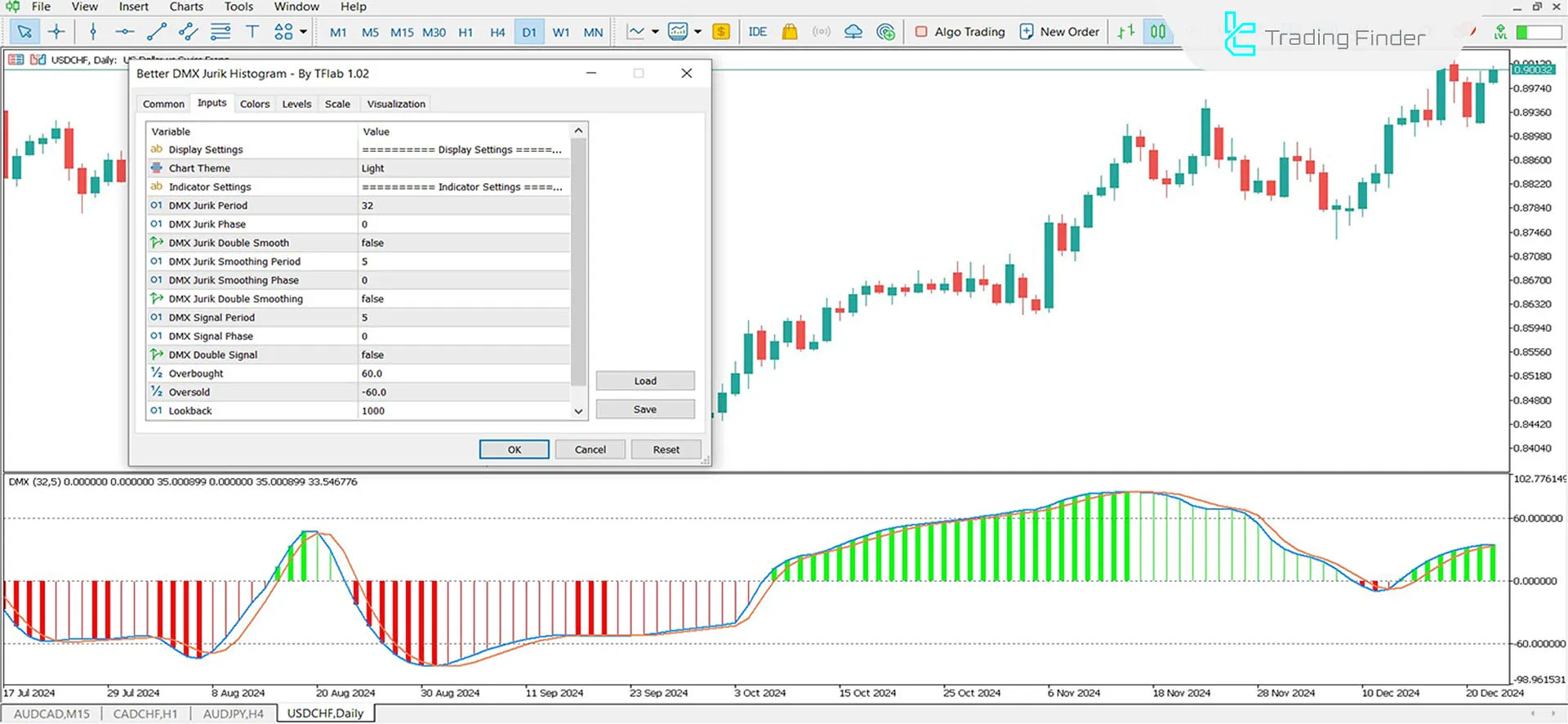Open the indicators list icon
Image resolution: width=1568 pixels, height=724 pixels.
[678, 32]
